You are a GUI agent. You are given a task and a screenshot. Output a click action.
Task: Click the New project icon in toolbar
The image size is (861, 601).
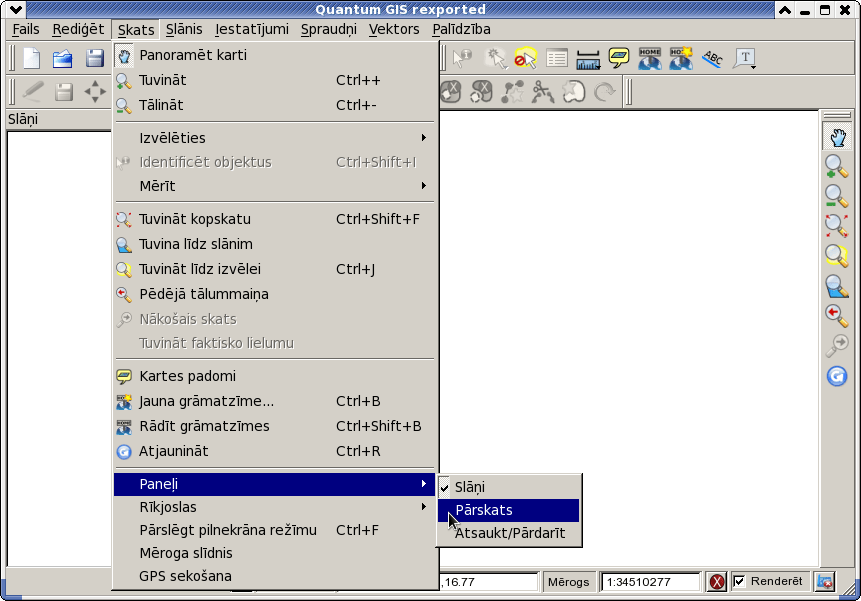[x=31, y=58]
